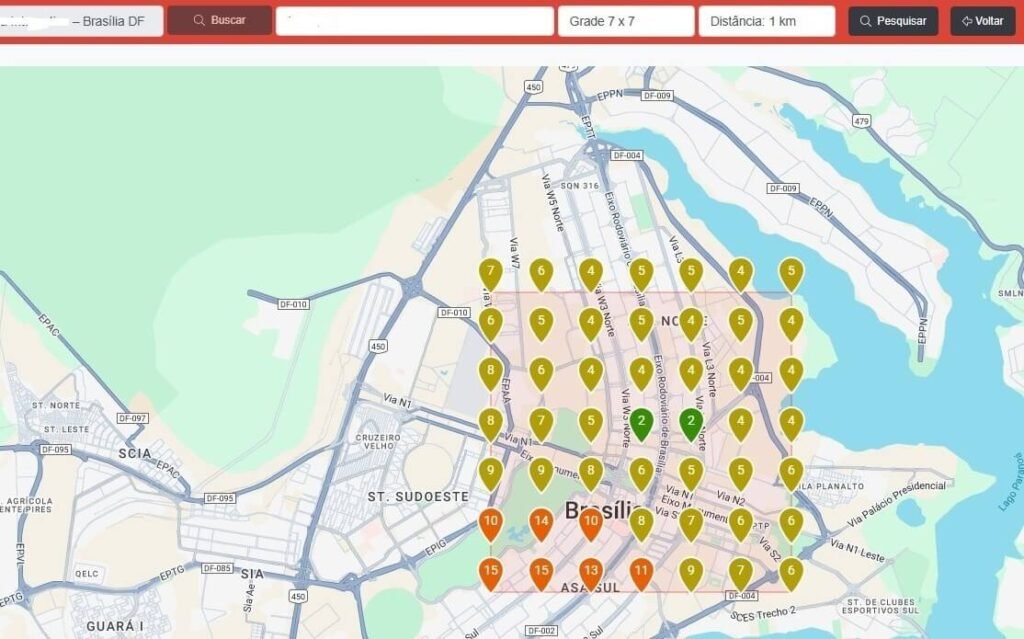
Task: Click the orange map pin numbered 14
Action: coord(541,522)
